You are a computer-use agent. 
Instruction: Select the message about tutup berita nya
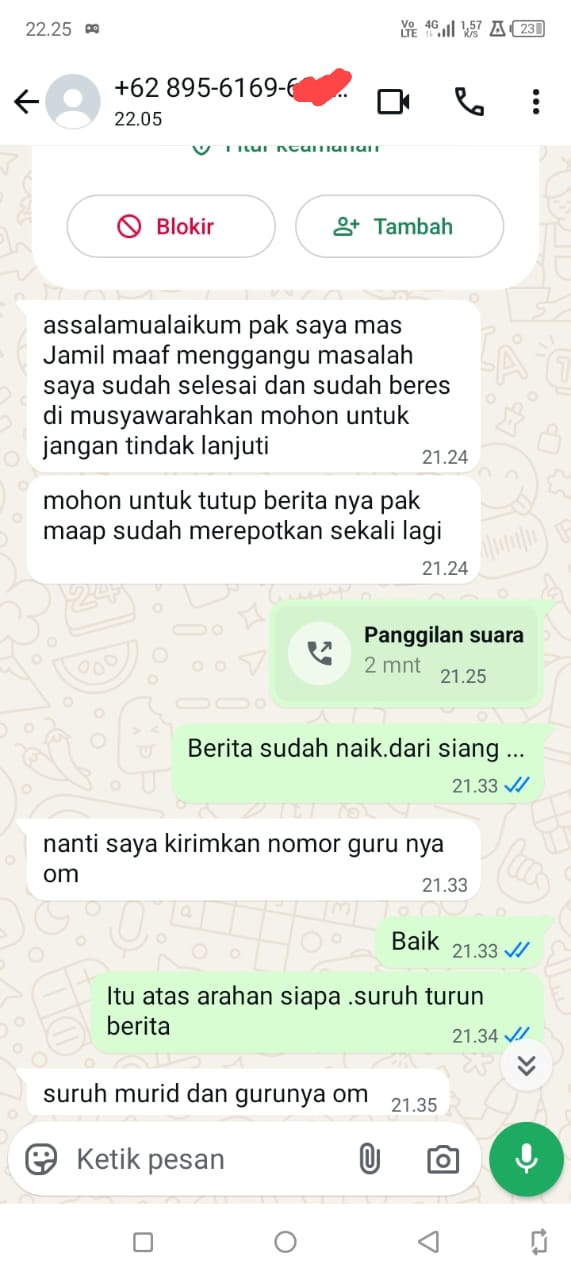(253, 530)
